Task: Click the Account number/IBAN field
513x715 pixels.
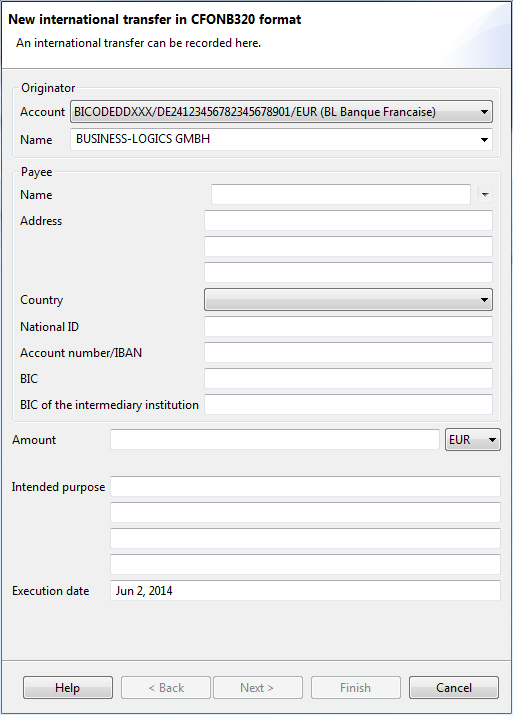Action: coord(348,352)
